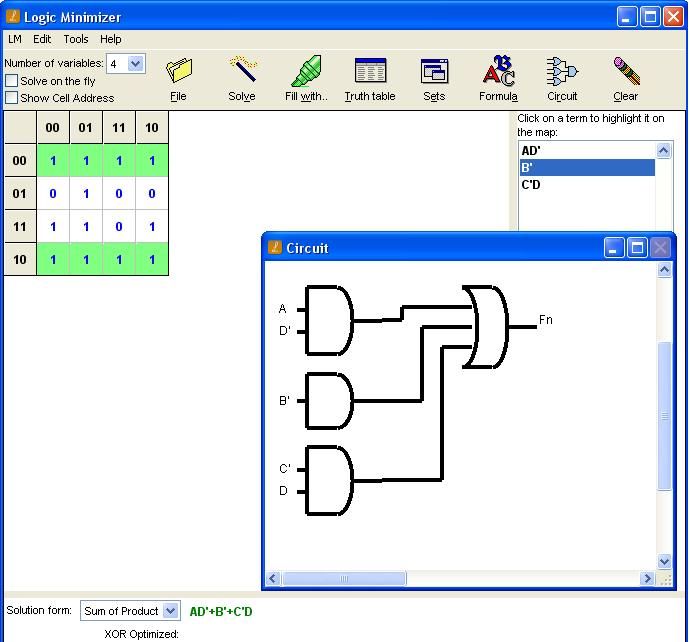Maximize the Logic Minimizer window

tap(650, 17)
